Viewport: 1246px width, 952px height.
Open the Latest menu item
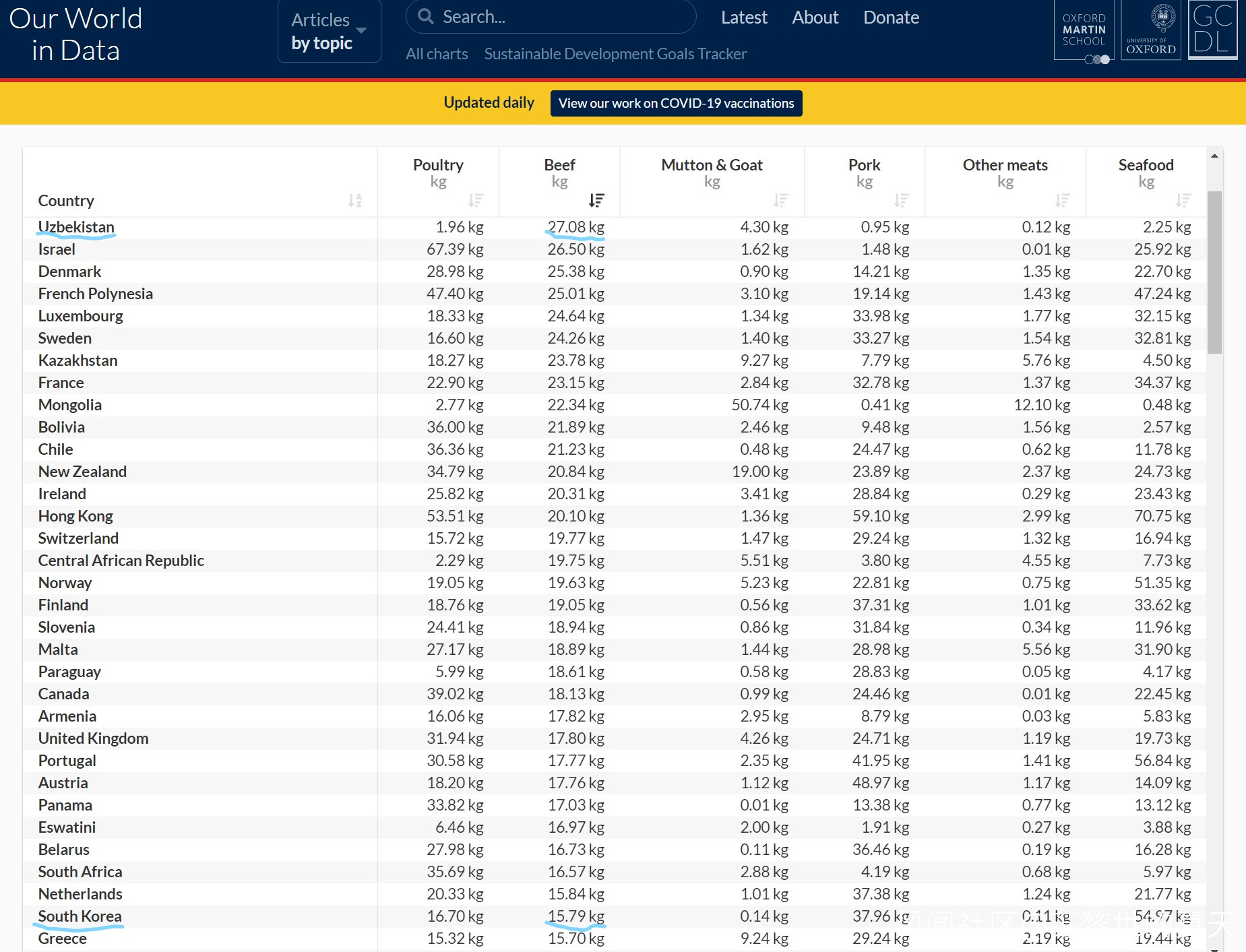pos(744,18)
